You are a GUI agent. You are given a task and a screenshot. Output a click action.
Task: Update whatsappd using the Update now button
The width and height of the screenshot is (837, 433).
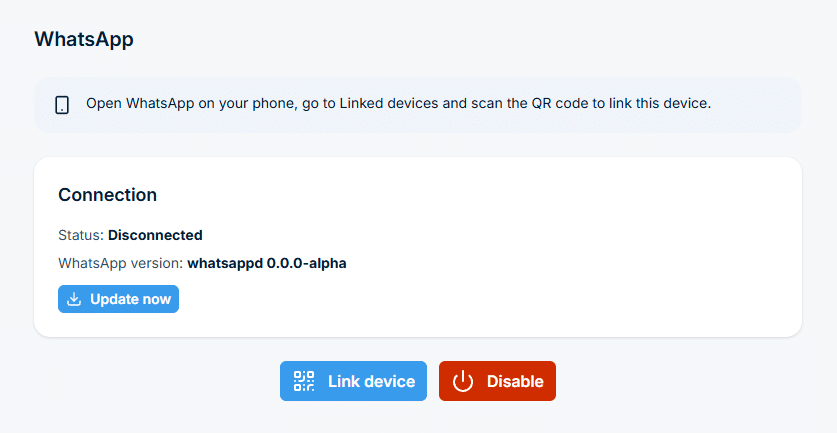[x=119, y=299]
